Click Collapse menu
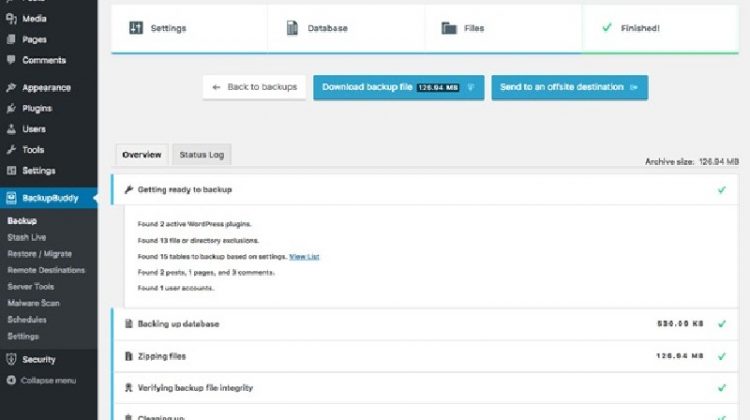Image resolution: width=750 pixels, height=420 pixels. (48, 381)
